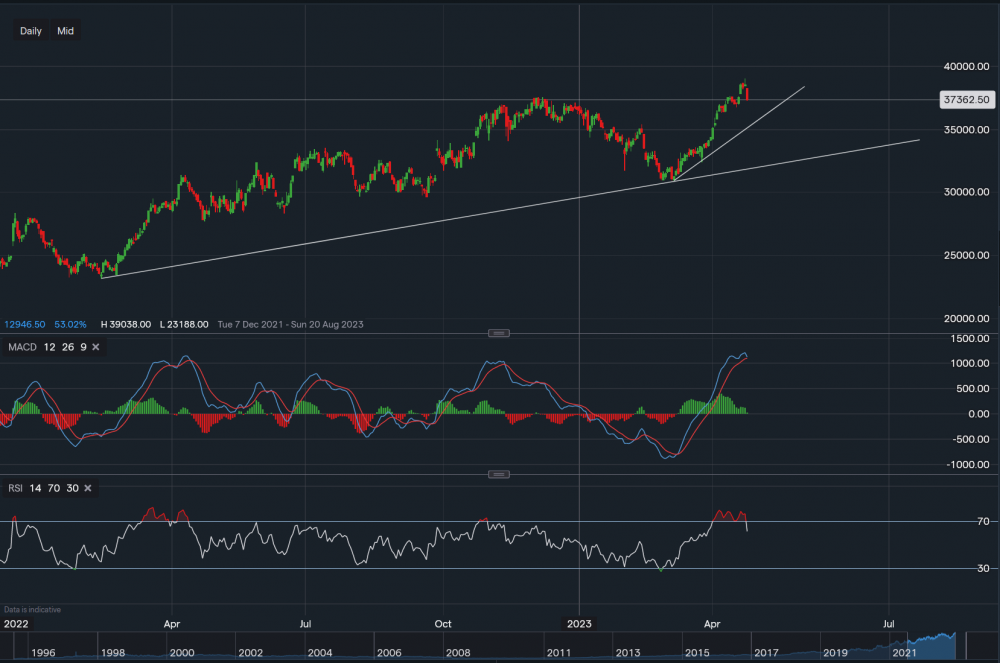Close the RSI indicator panel
This screenshot has height=663, width=1000.
coord(88,488)
